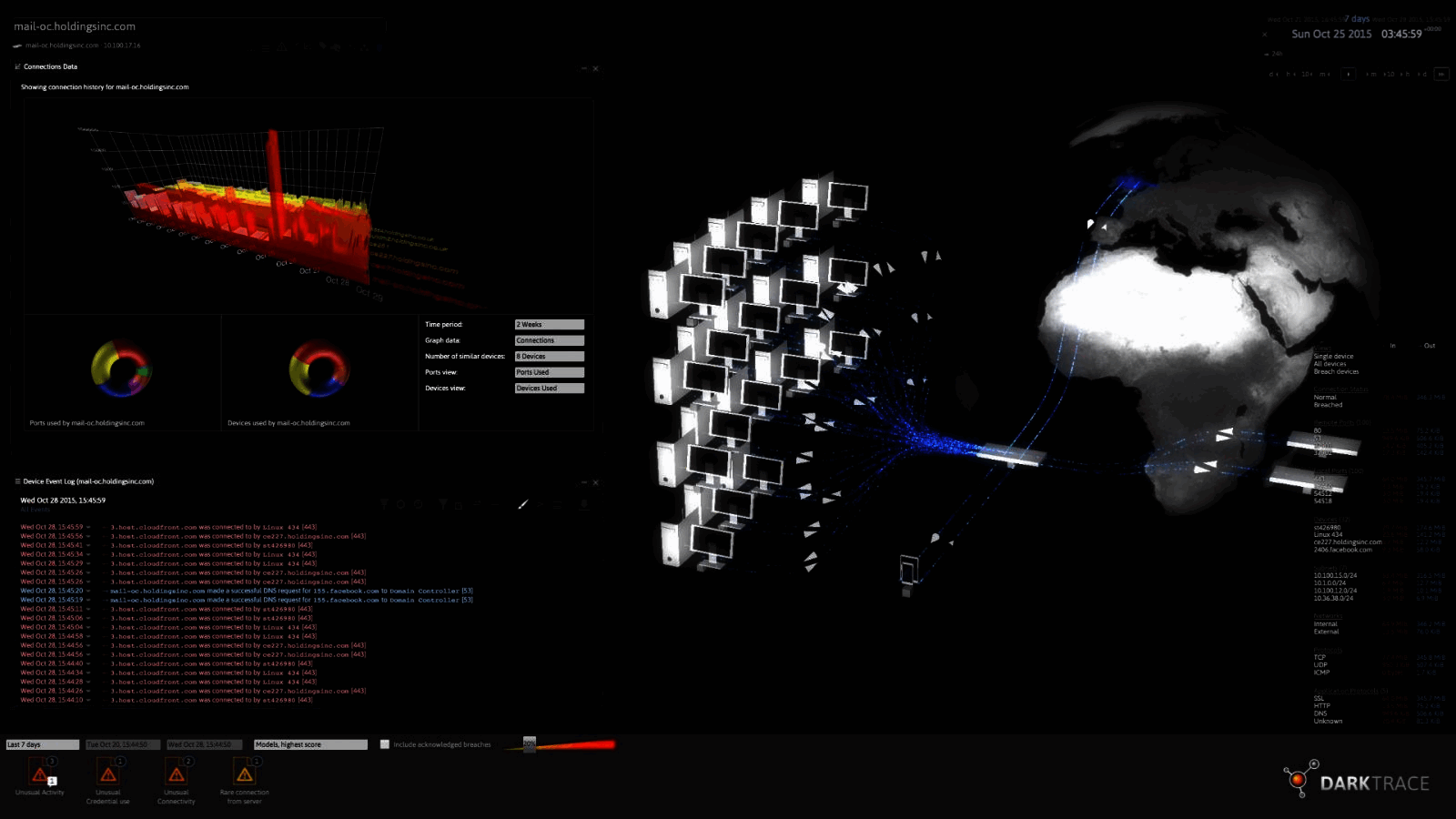The width and height of the screenshot is (1456, 819).
Task: Step back one day in timeline
Action: [x=1273, y=75]
